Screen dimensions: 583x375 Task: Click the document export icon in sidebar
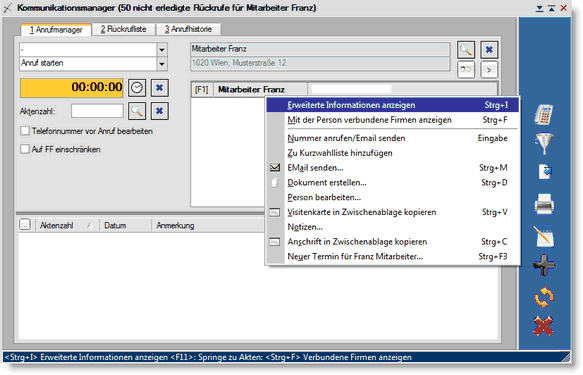pyautogui.click(x=545, y=172)
